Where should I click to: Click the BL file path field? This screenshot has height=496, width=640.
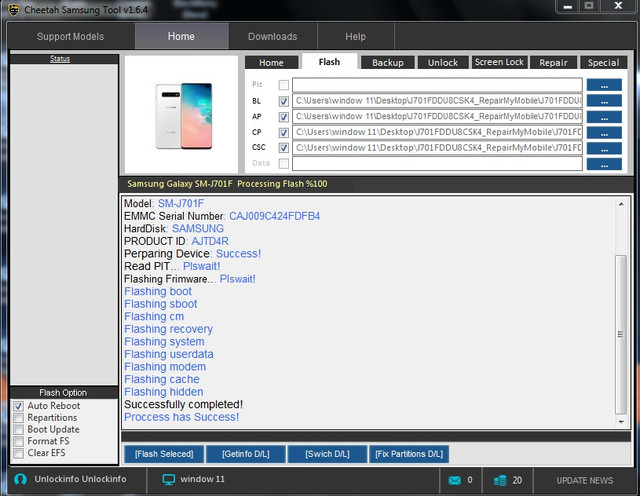(437, 101)
